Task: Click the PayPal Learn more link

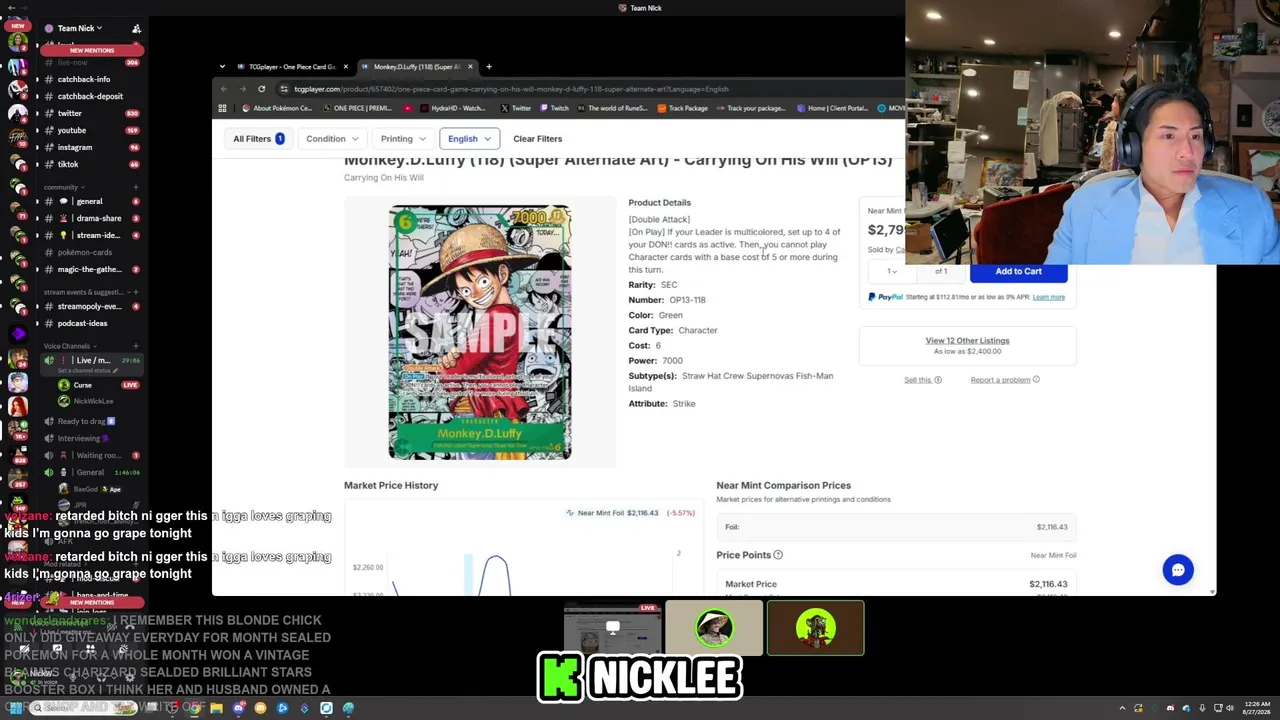Action: point(1049,297)
